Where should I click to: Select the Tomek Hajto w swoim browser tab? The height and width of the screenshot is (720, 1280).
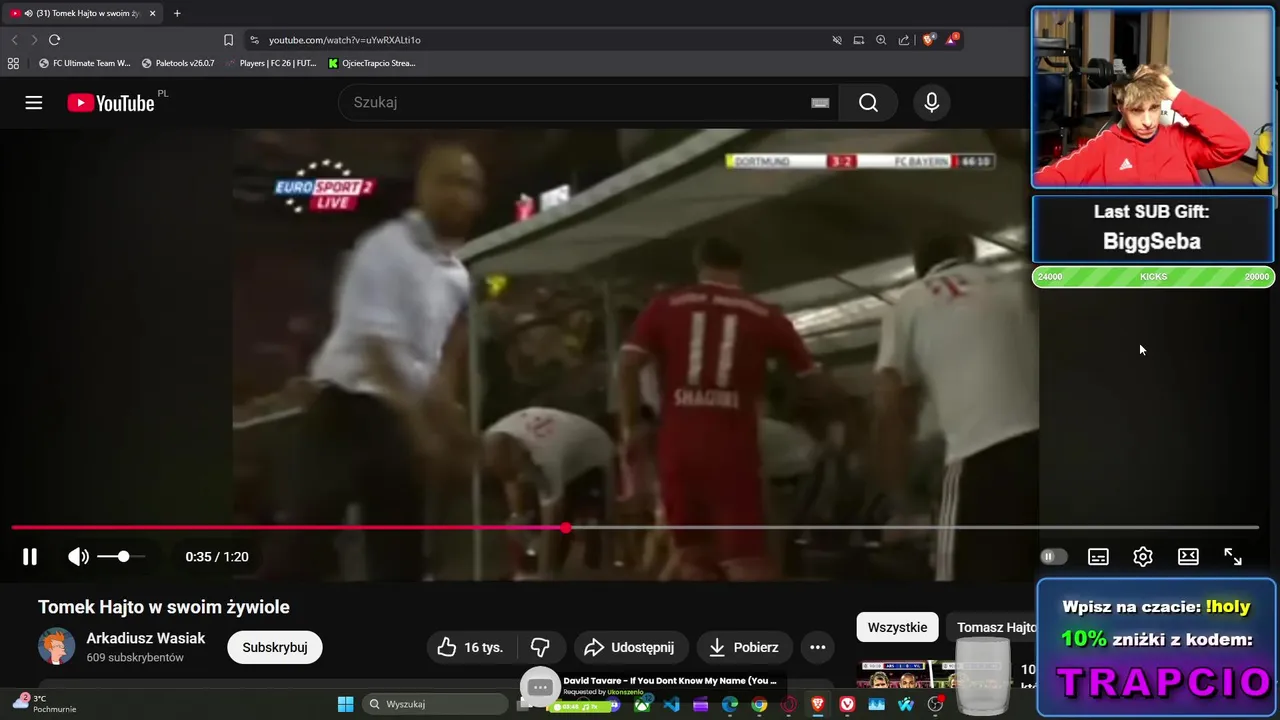pyautogui.click(x=82, y=13)
